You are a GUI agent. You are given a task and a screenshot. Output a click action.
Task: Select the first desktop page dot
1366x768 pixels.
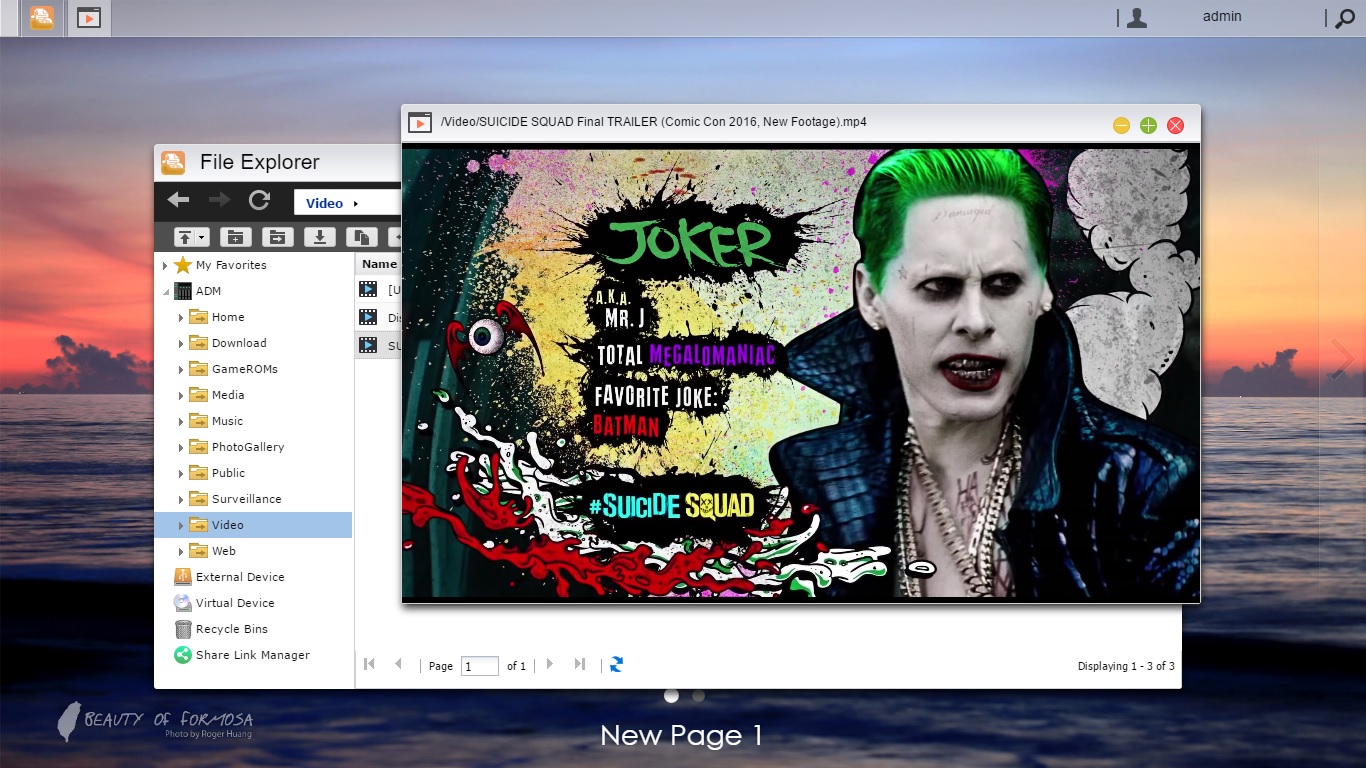[671, 695]
